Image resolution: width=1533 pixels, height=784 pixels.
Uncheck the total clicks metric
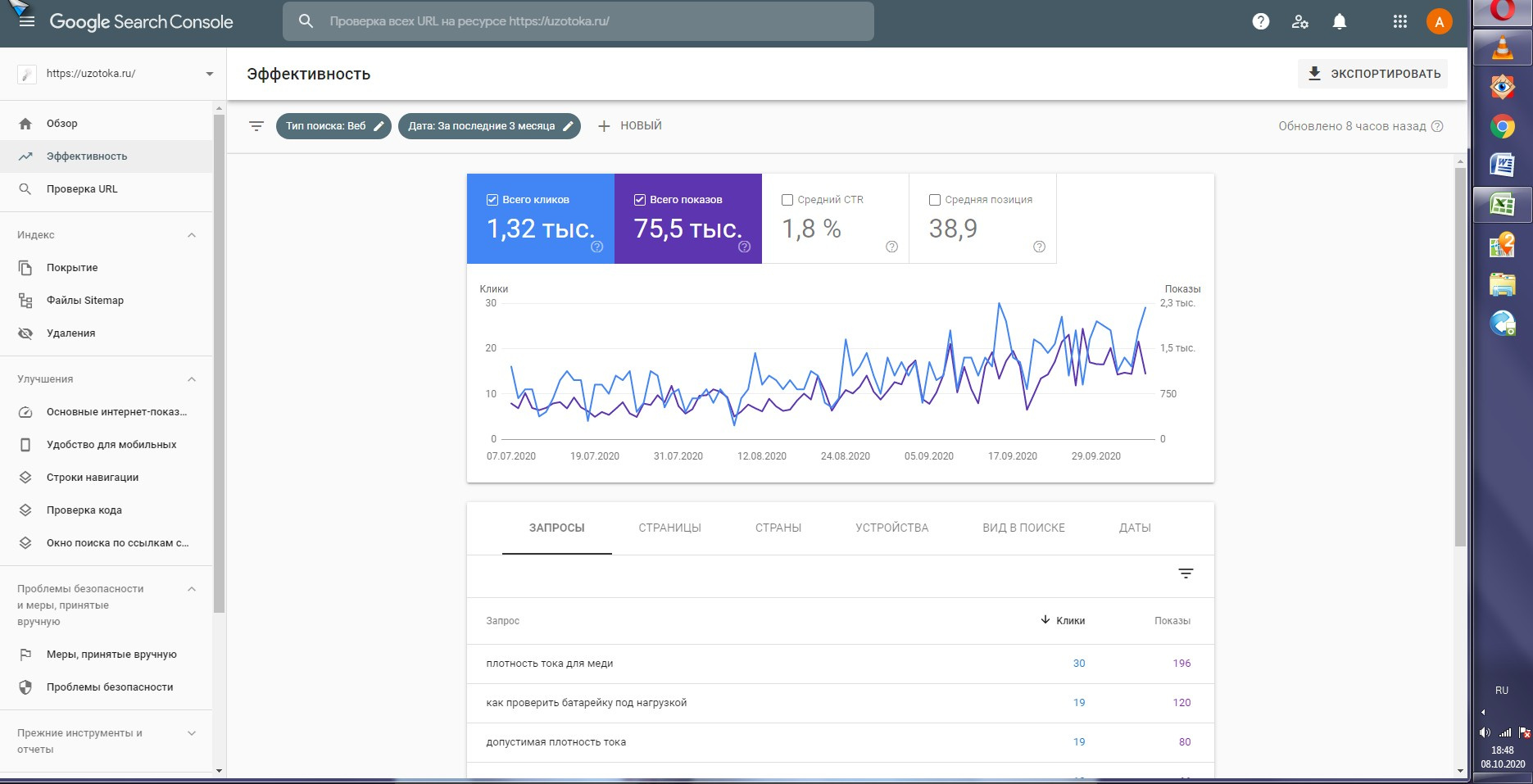pos(492,200)
